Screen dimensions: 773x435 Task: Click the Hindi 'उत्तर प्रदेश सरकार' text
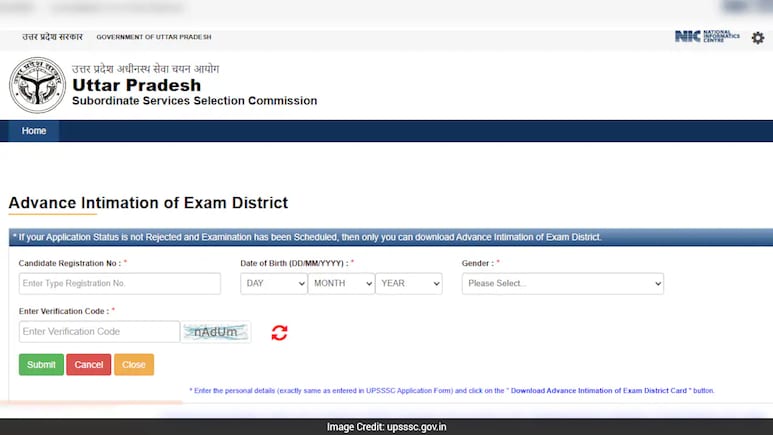pos(52,36)
